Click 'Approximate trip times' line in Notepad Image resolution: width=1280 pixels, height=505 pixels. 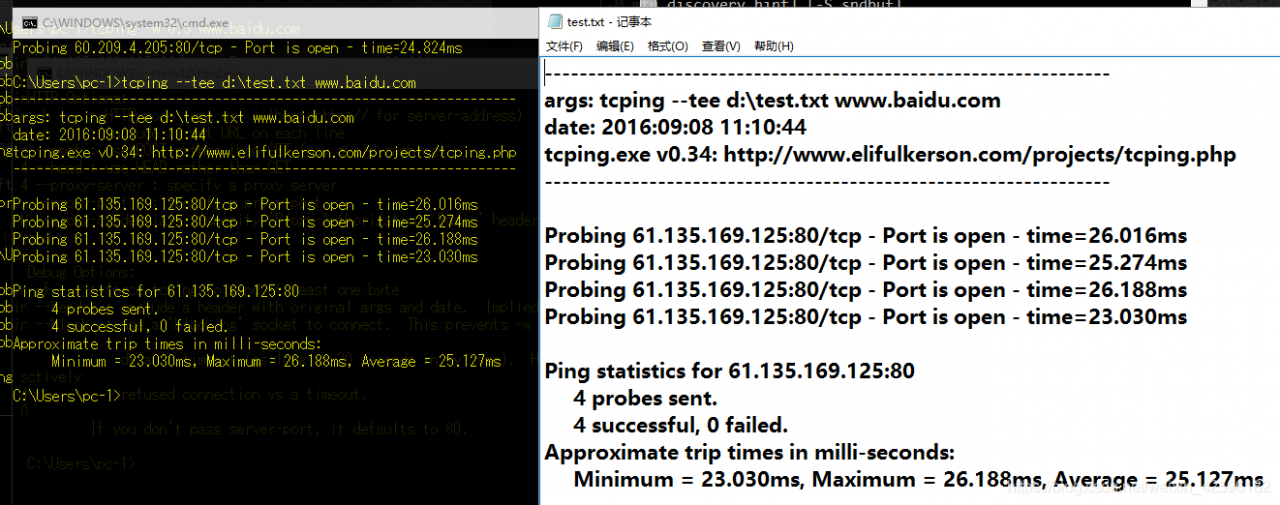749,452
